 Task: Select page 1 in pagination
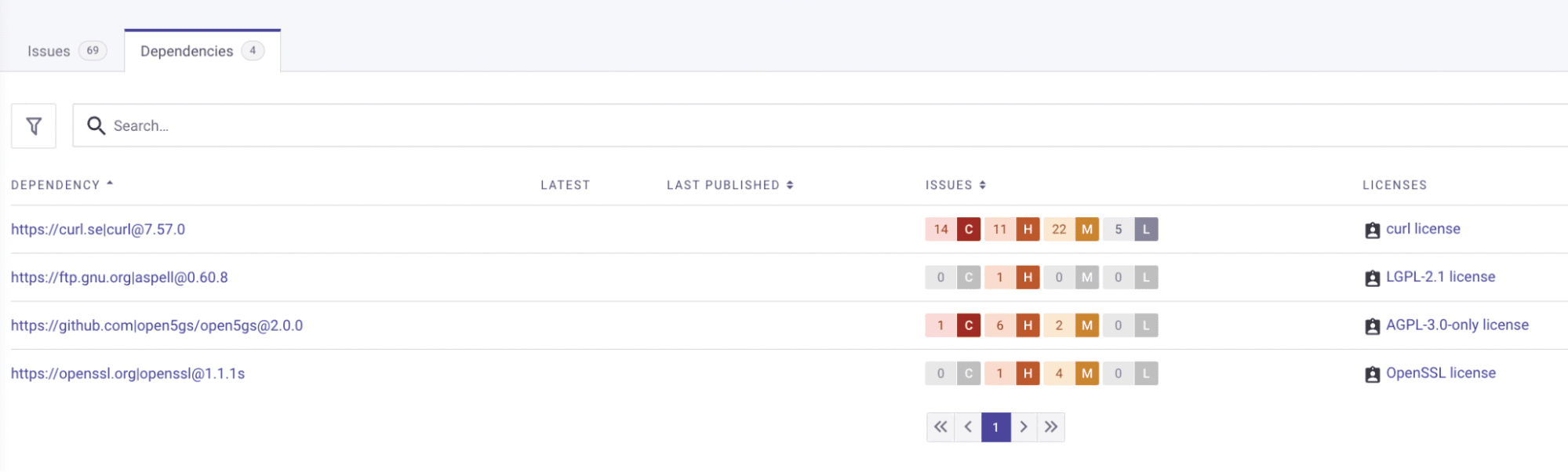[x=996, y=427]
